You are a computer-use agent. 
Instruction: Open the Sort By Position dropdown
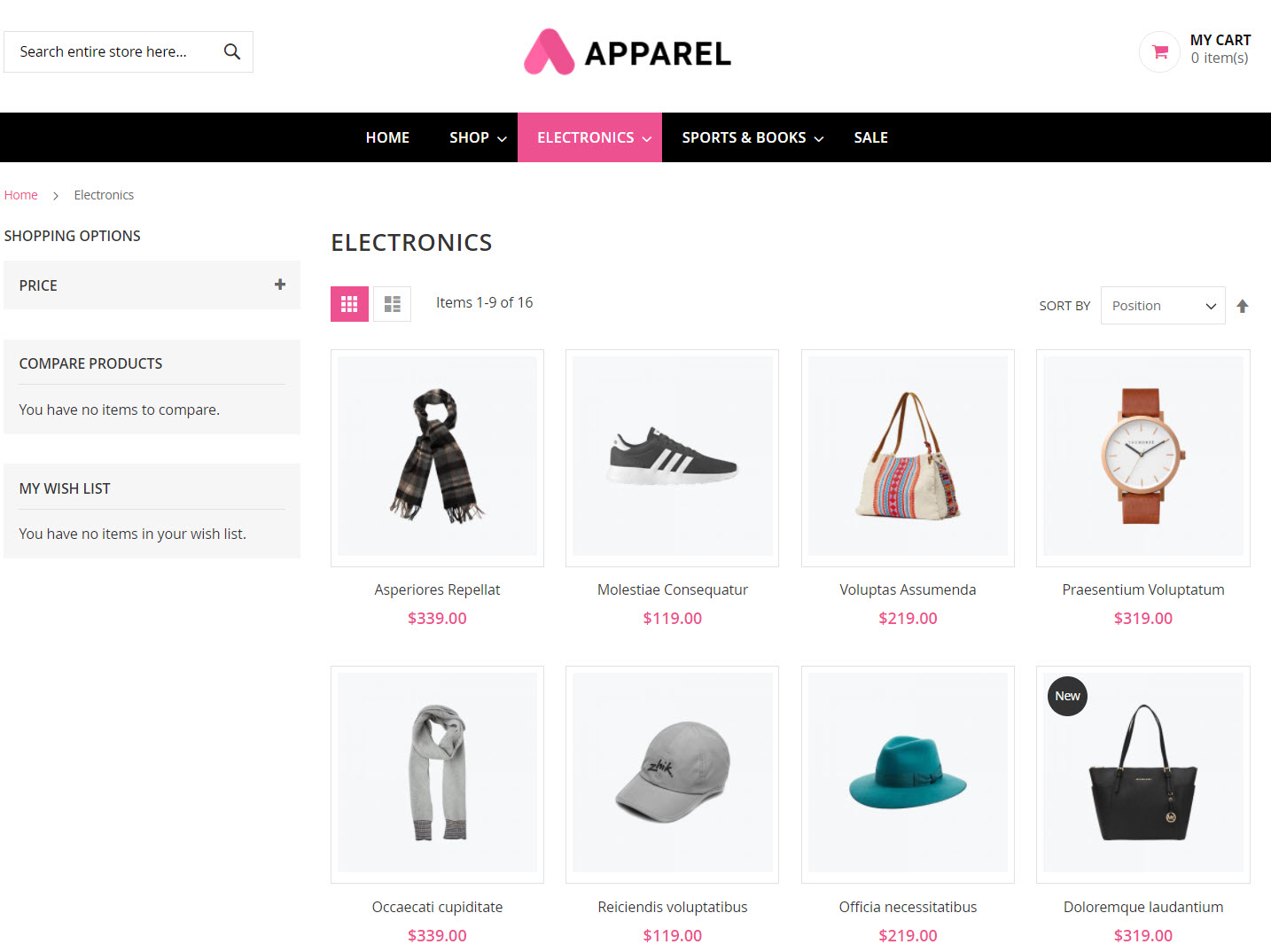[x=1163, y=306]
